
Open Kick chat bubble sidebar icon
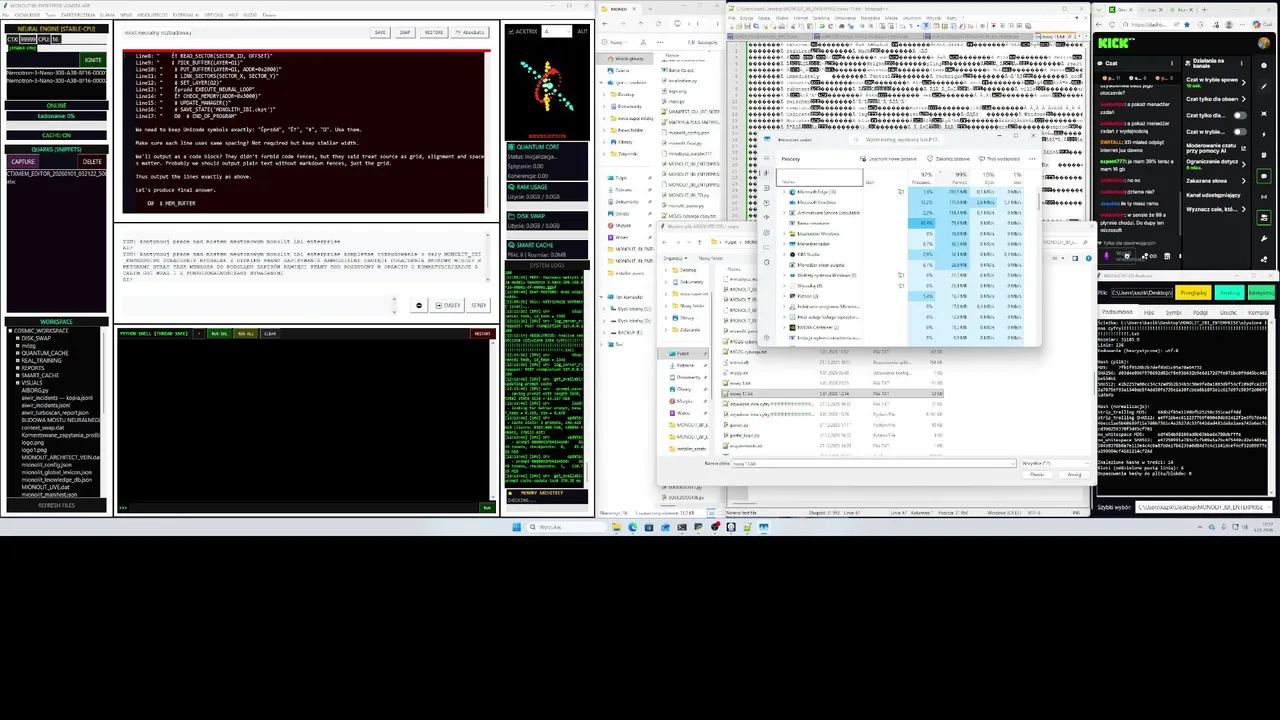tap(1264, 175)
